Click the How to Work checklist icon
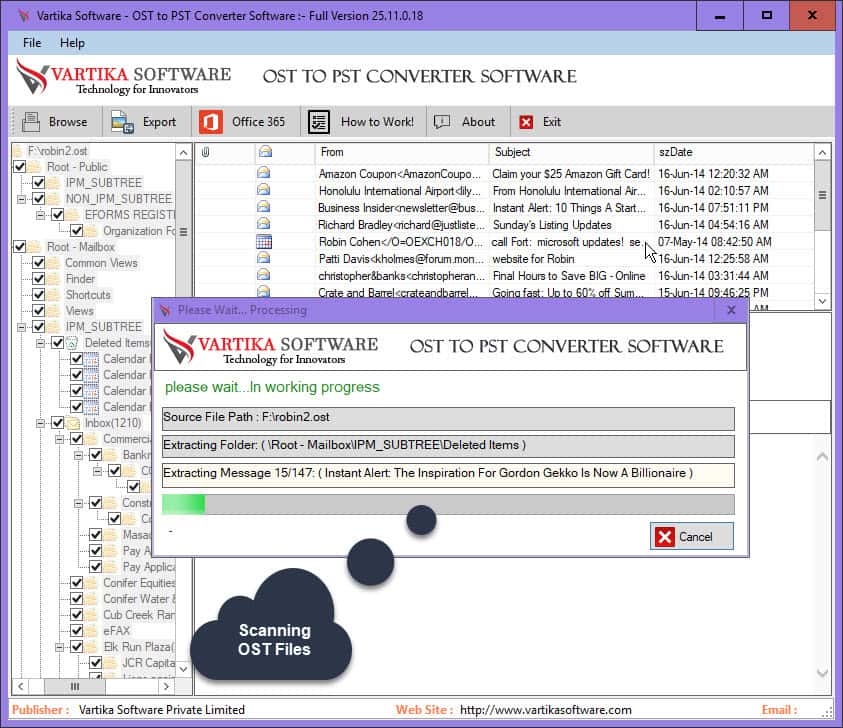The width and height of the screenshot is (843, 728). pyautogui.click(x=319, y=122)
